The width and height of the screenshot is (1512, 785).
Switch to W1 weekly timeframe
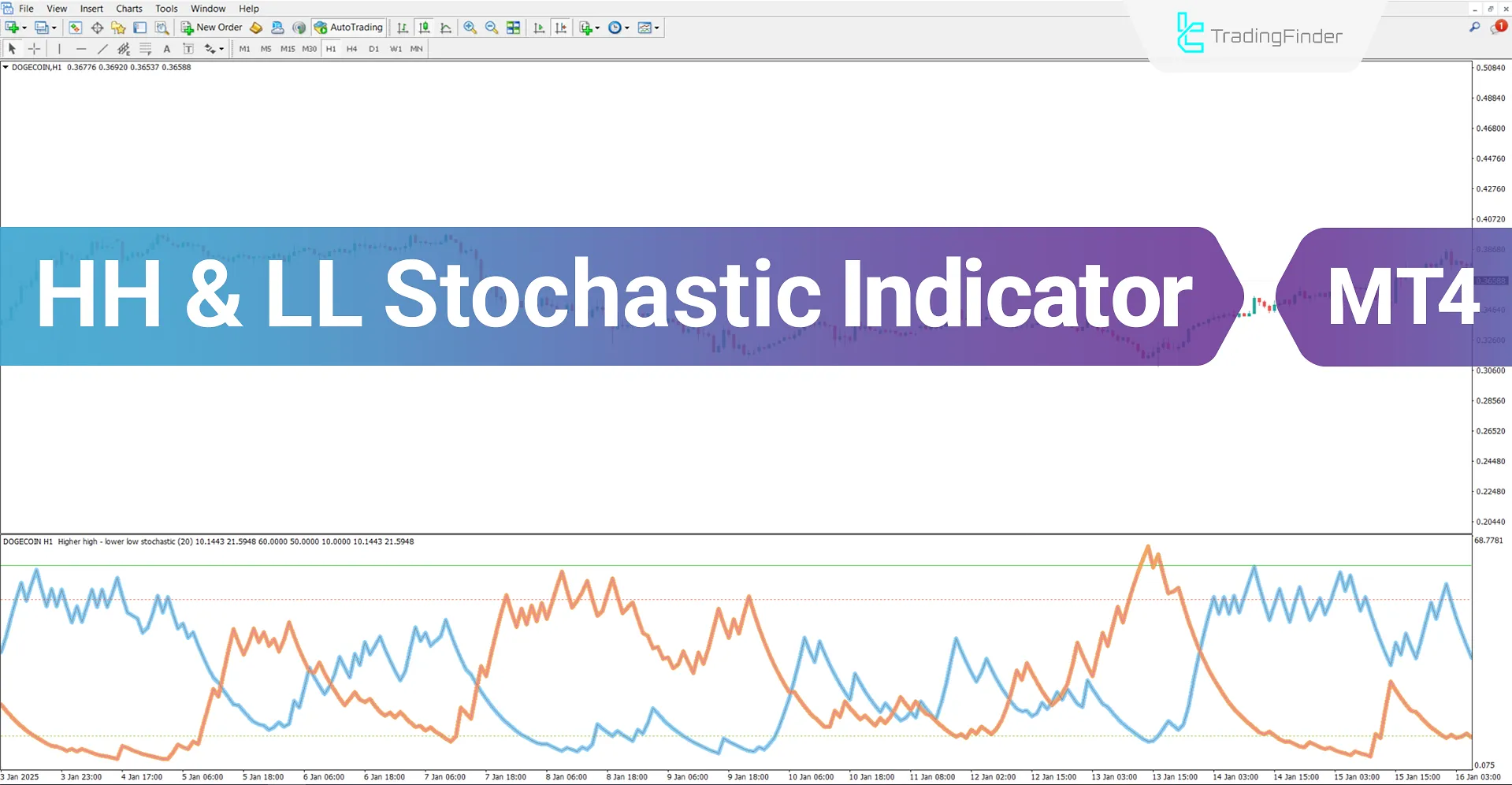[x=396, y=49]
